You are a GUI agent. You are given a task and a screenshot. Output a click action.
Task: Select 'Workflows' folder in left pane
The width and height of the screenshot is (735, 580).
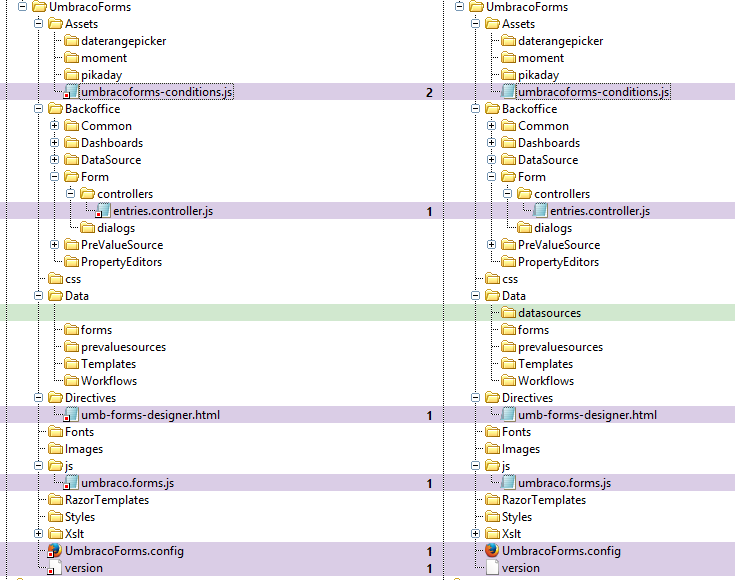click(109, 381)
